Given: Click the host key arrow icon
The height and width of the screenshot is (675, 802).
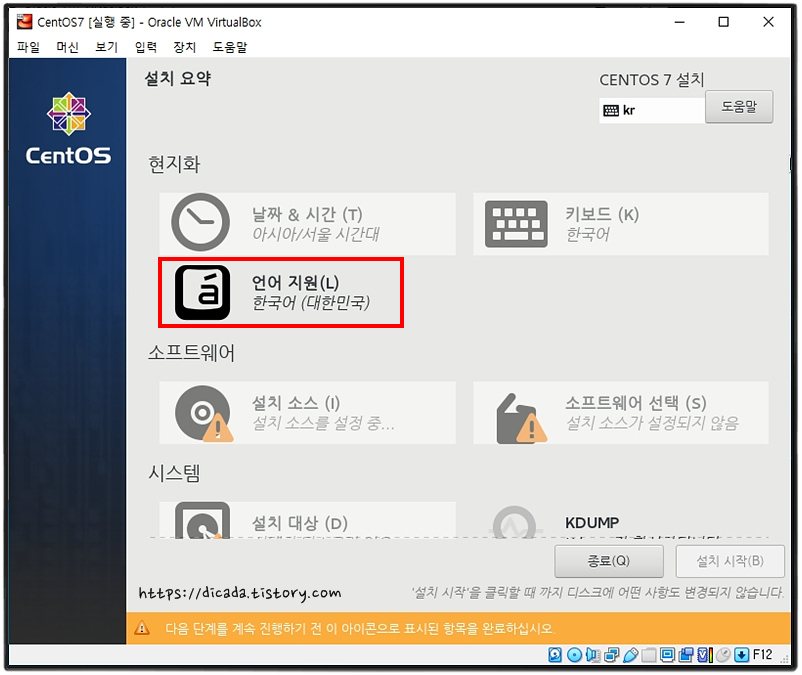Looking at the screenshot, I should point(742,655).
